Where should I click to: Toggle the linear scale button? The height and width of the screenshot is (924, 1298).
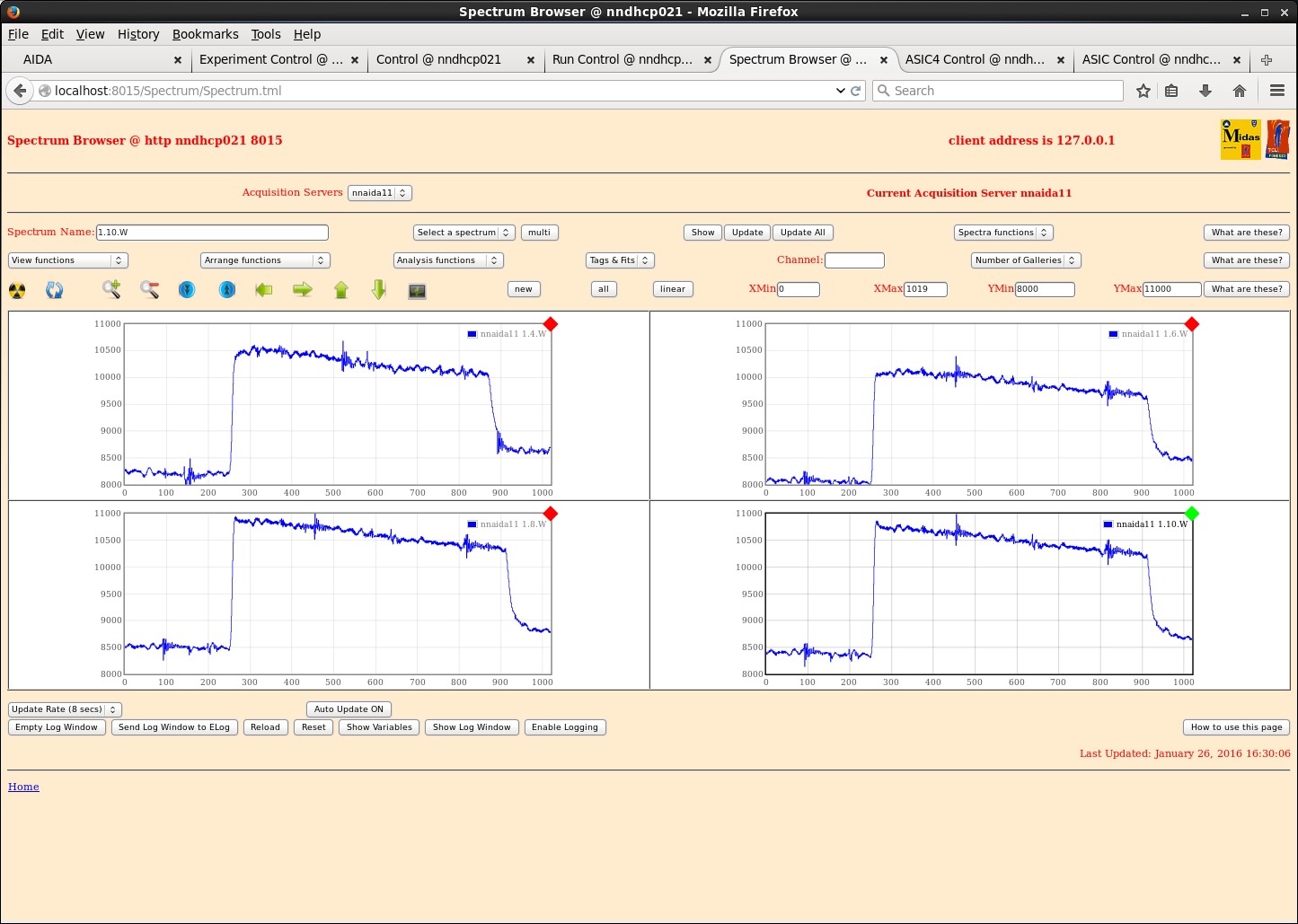click(673, 289)
